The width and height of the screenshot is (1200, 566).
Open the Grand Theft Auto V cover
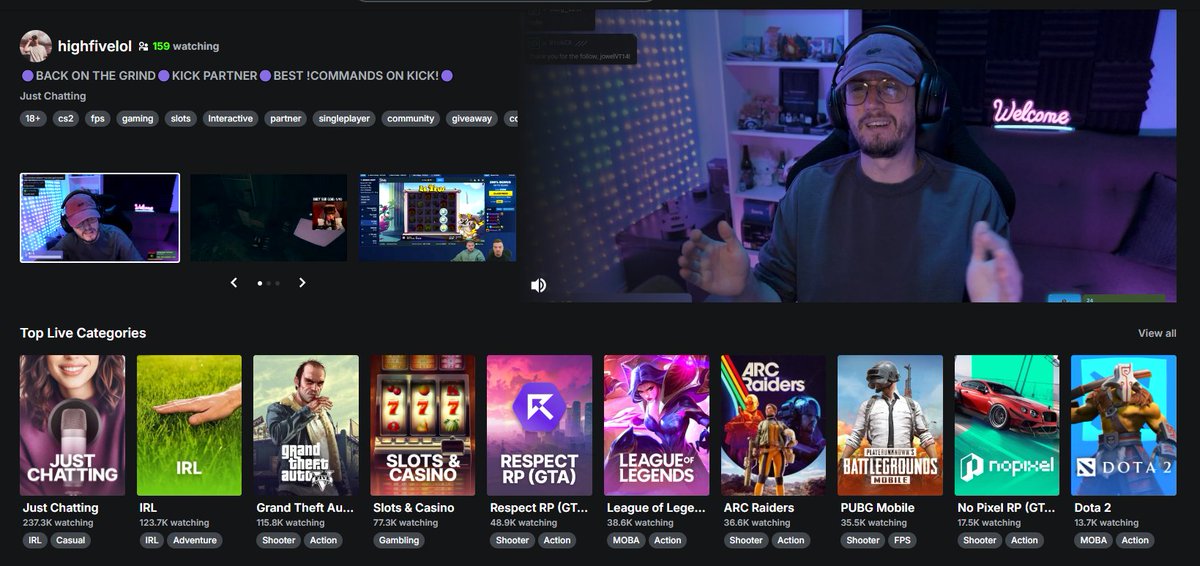tap(306, 425)
